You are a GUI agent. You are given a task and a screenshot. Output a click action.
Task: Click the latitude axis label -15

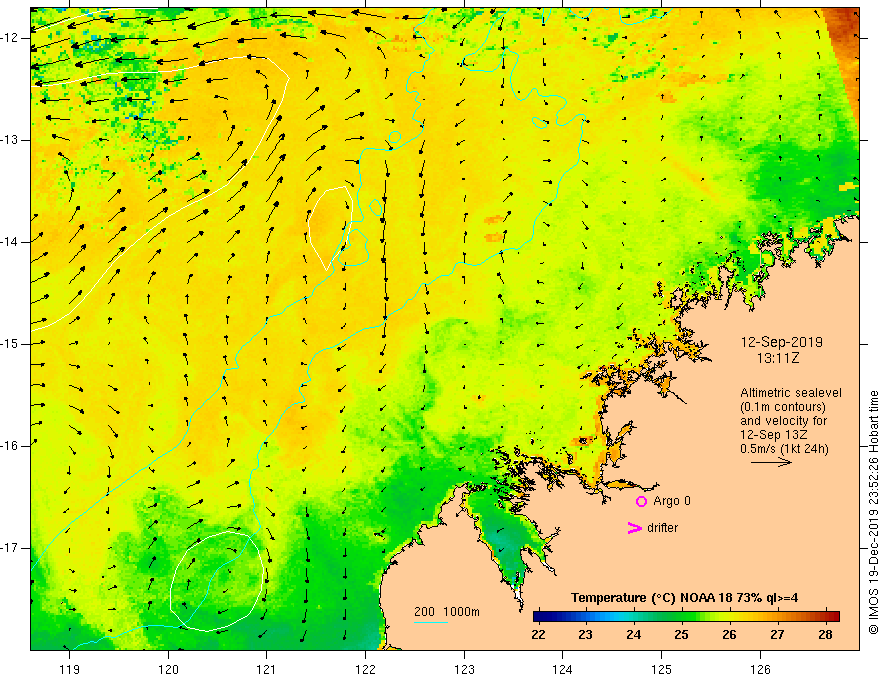10,344
